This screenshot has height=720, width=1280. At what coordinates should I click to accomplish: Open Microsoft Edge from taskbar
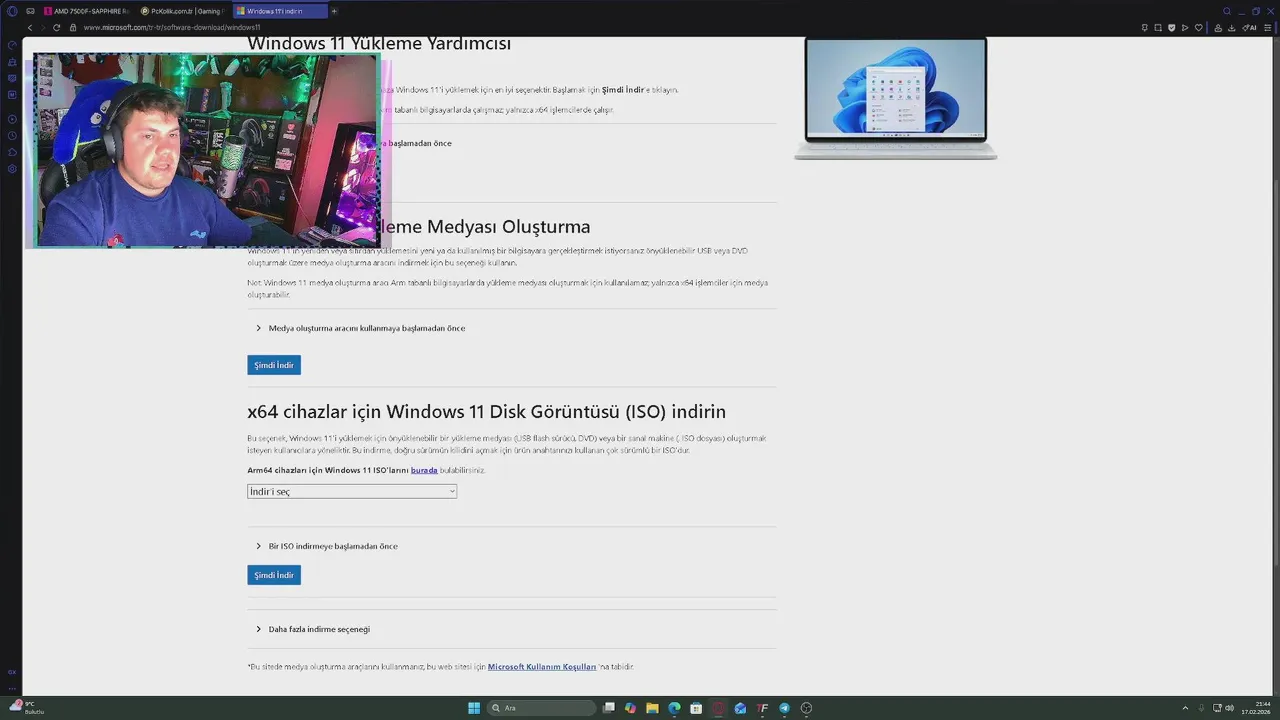coord(674,708)
